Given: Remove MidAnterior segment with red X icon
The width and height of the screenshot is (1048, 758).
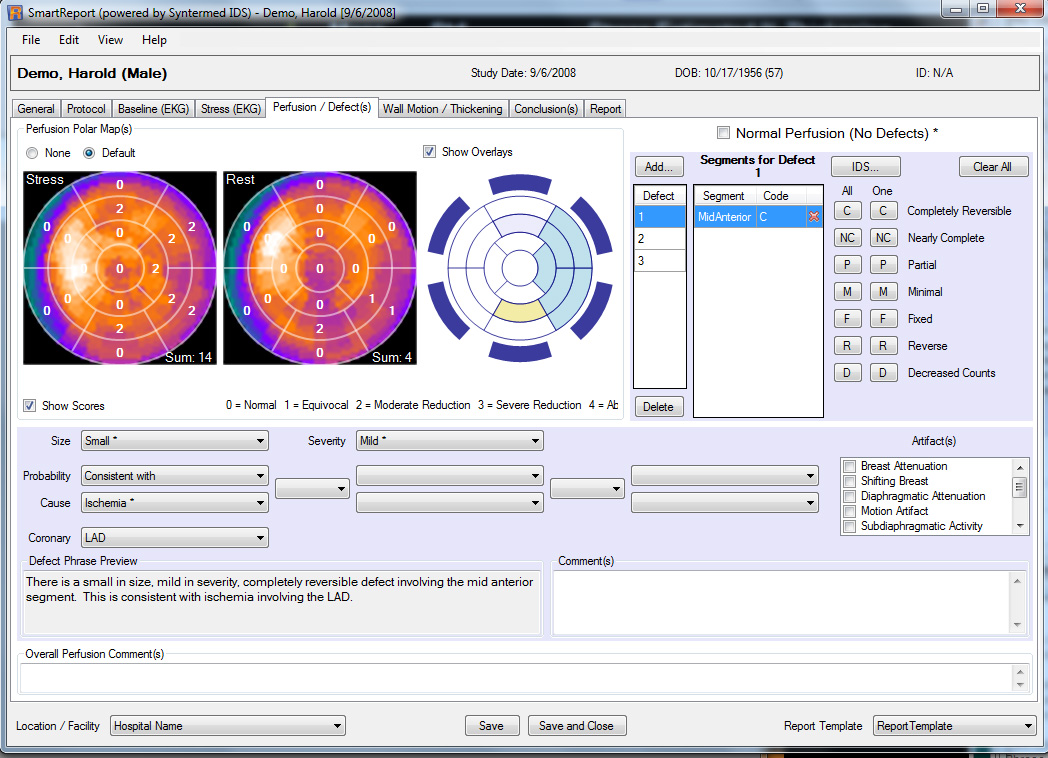Looking at the screenshot, I should [814, 217].
